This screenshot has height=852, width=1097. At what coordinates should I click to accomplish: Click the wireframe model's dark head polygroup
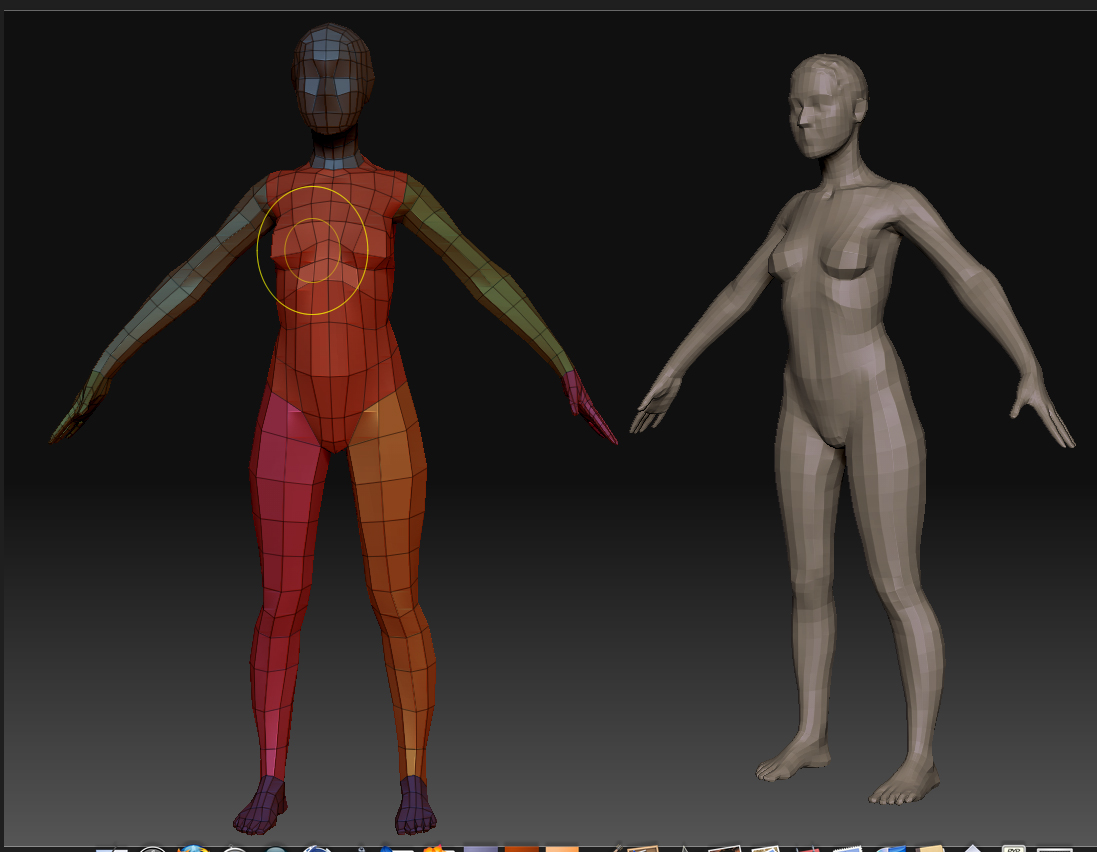(332, 78)
